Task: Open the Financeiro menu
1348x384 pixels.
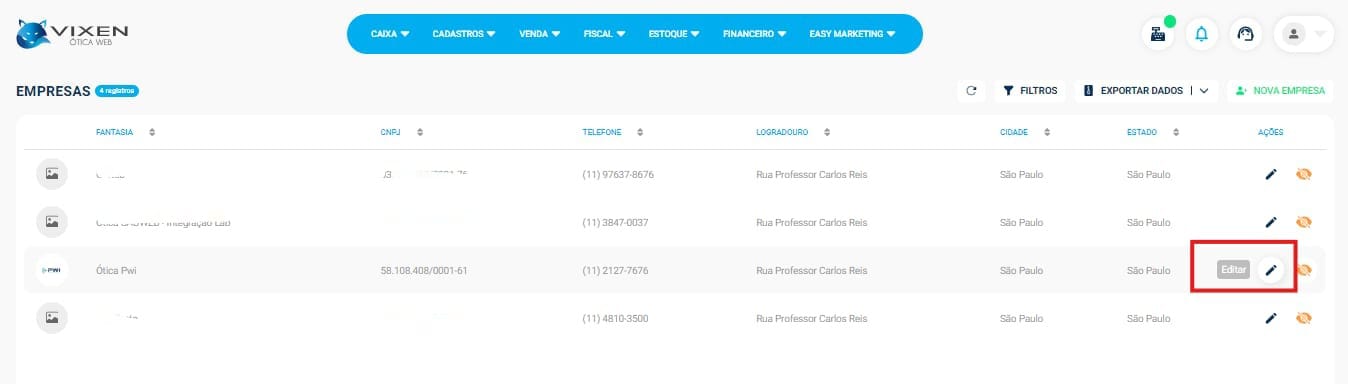Action: coord(755,34)
